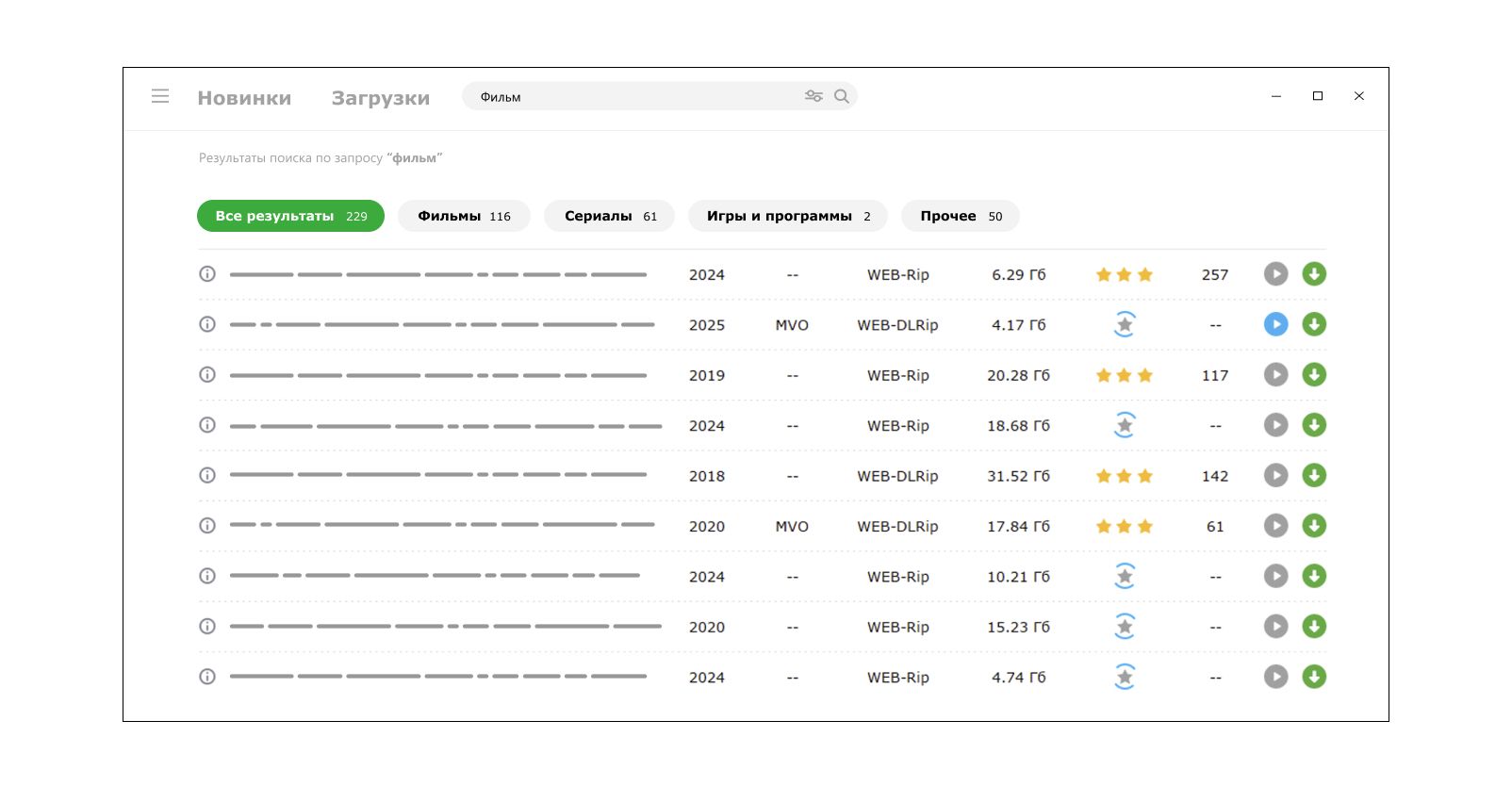
Task: Download the 20.28 Гб result
Action: [1314, 375]
